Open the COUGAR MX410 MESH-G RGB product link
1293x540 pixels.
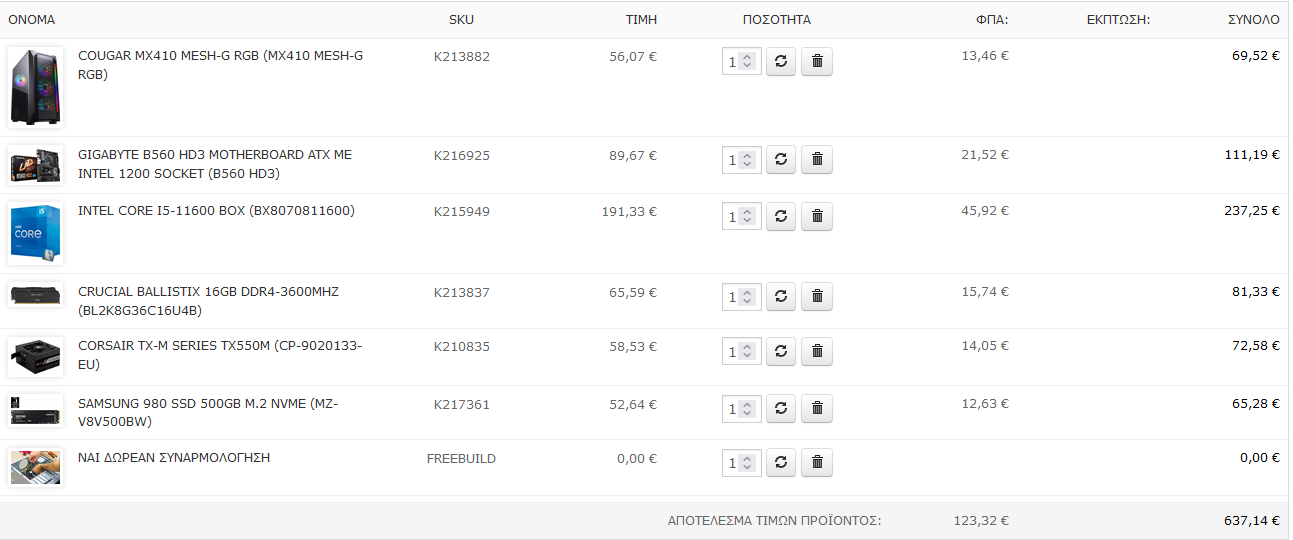[x=220, y=65]
